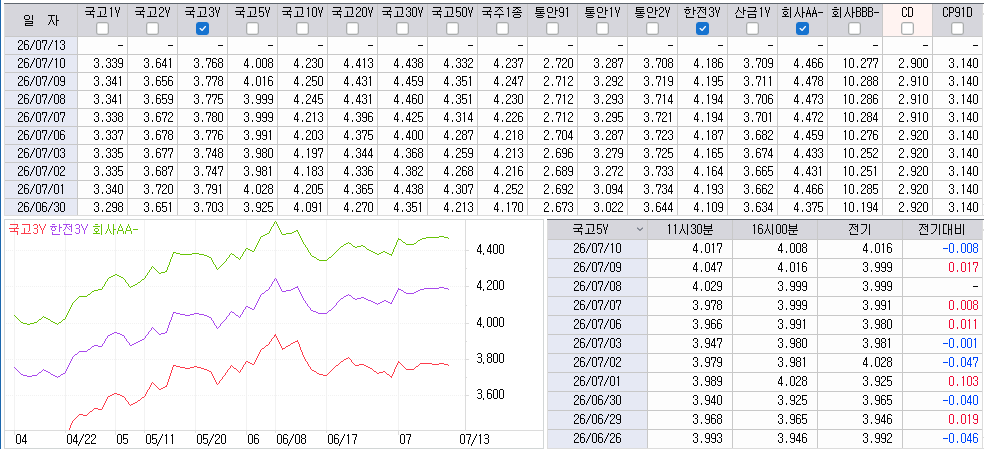Click the 04/22 x-axis date label

80,438
